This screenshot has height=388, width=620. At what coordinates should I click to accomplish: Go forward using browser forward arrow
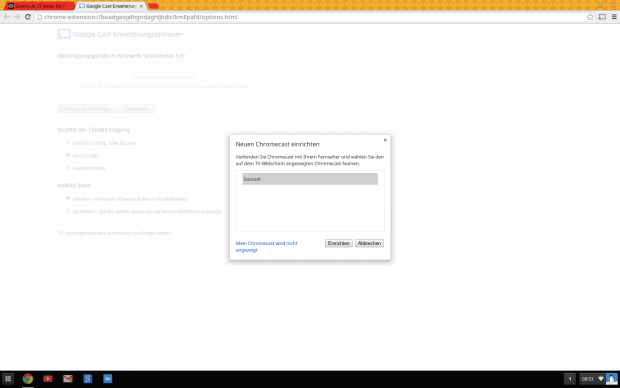coord(17,17)
